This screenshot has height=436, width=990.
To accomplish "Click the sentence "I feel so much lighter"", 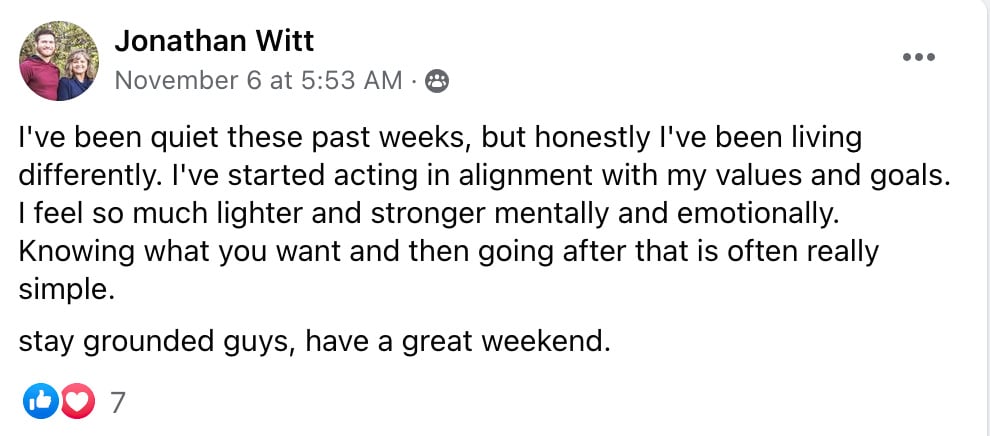I will tap(431, 215).
